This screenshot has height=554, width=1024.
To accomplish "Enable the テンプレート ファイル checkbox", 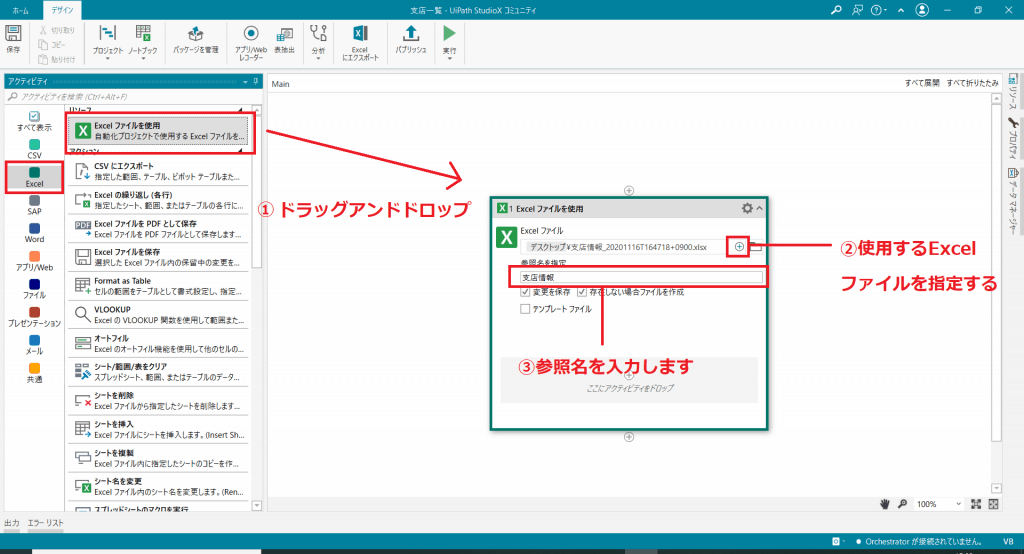I will pyautogui.click(x=526, y=310).
